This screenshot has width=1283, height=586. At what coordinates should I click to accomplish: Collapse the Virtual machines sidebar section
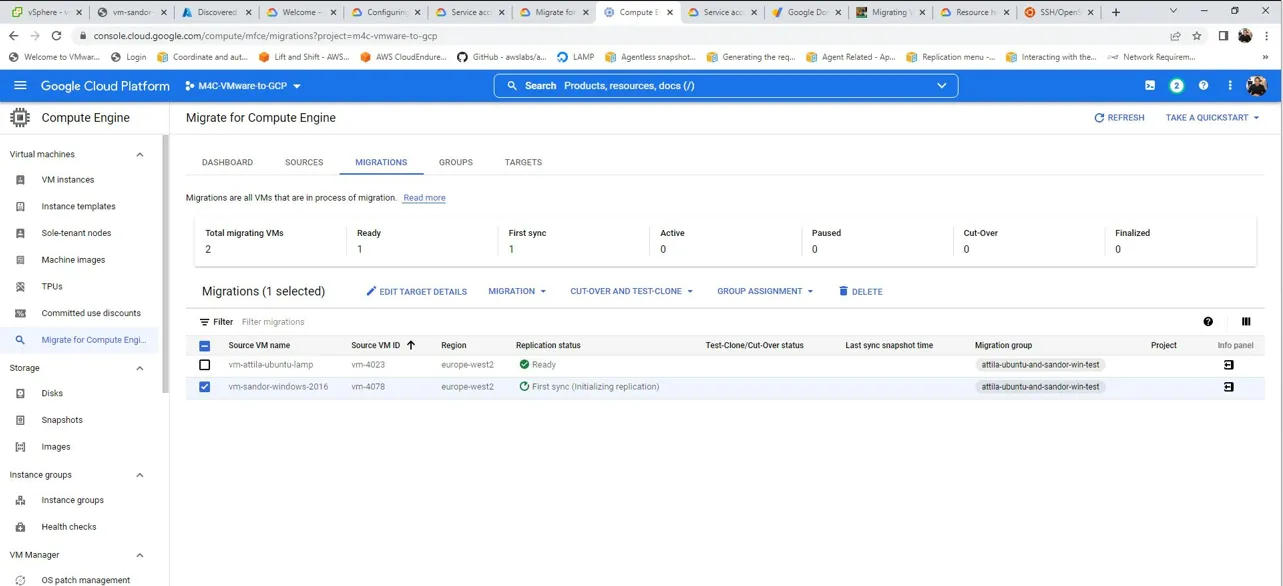(x=140, y=155)
